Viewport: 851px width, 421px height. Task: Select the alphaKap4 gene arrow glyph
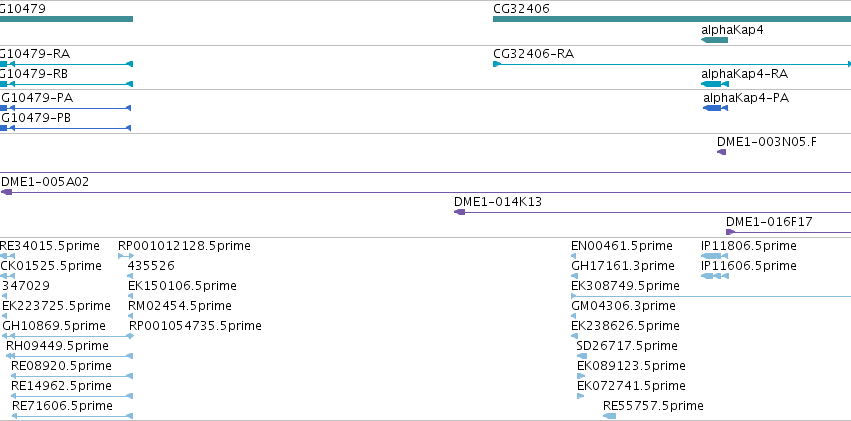tap(714, 40)
